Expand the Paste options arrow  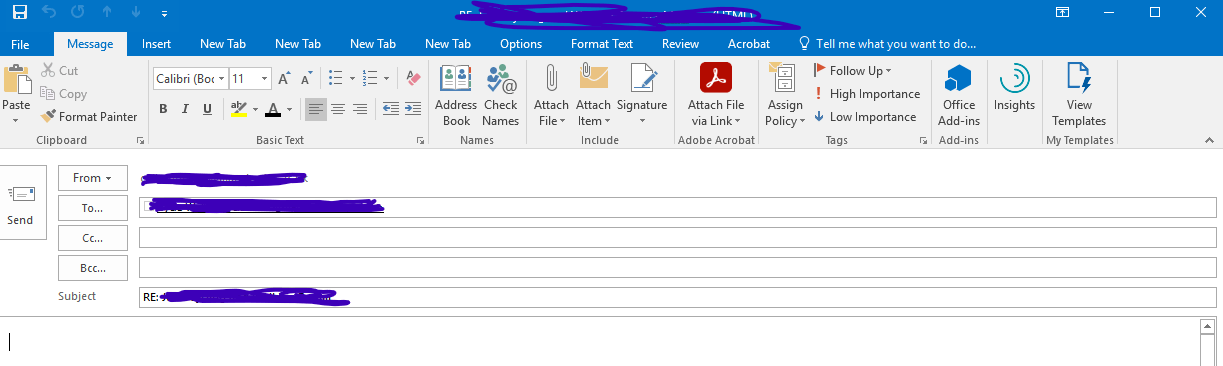16,120
